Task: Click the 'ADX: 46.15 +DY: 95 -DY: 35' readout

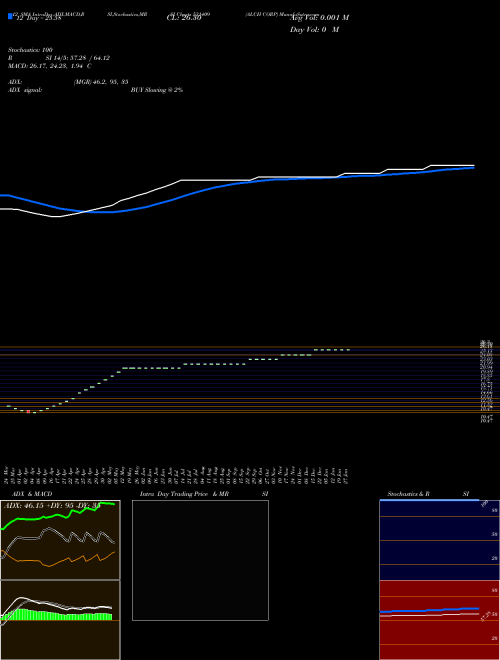Action: [52, 506]
